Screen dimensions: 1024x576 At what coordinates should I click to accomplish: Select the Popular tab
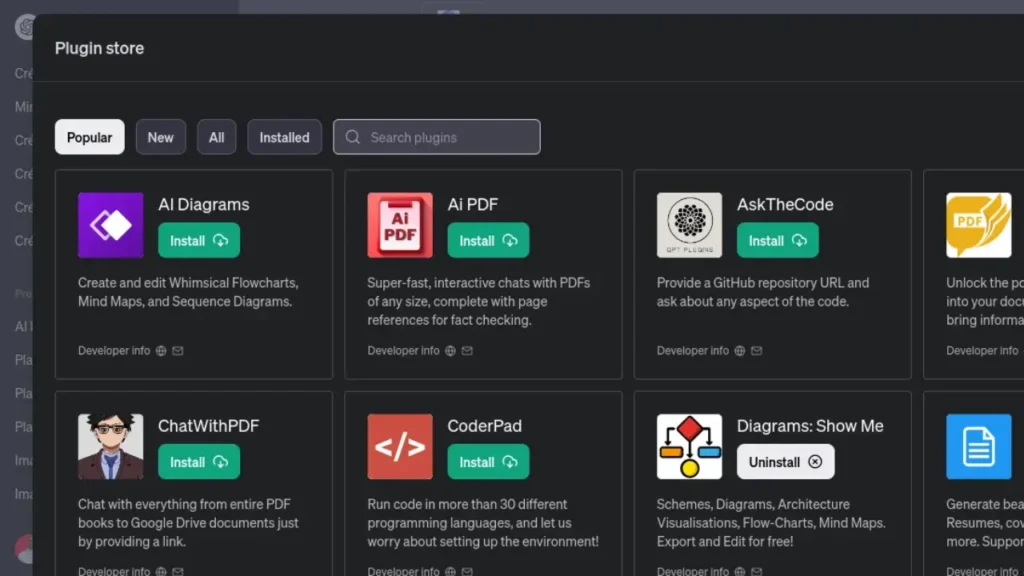(x=89, y=137)
